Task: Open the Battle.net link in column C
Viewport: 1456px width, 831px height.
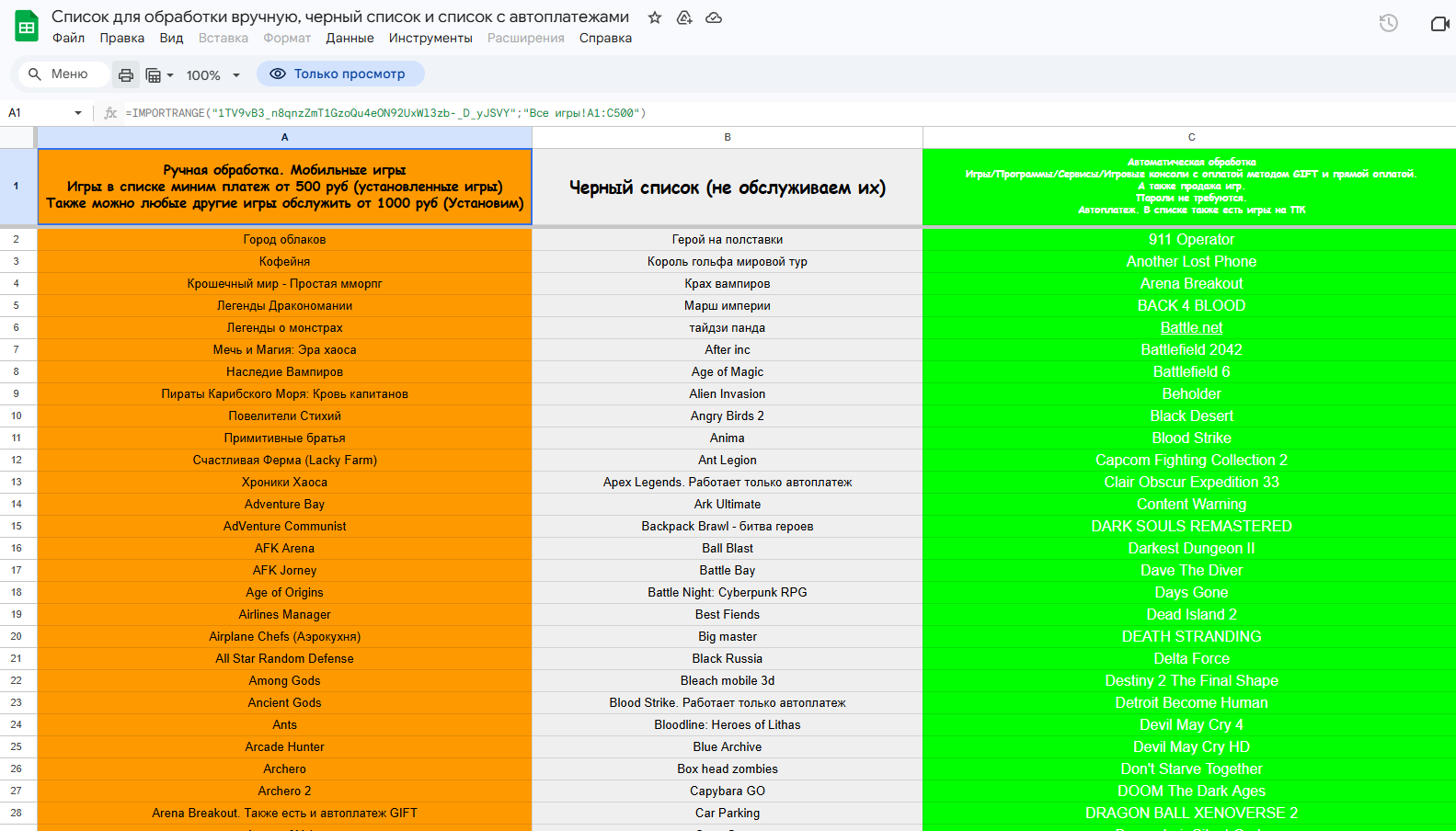Action: coord(1191,327)
